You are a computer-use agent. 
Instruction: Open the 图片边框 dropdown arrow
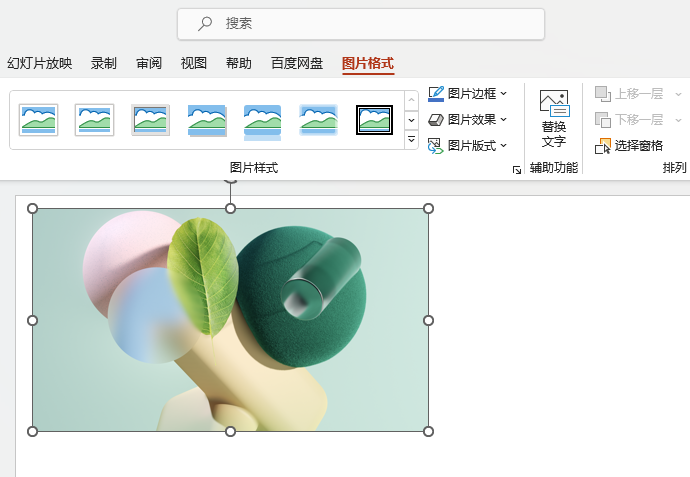504,93
